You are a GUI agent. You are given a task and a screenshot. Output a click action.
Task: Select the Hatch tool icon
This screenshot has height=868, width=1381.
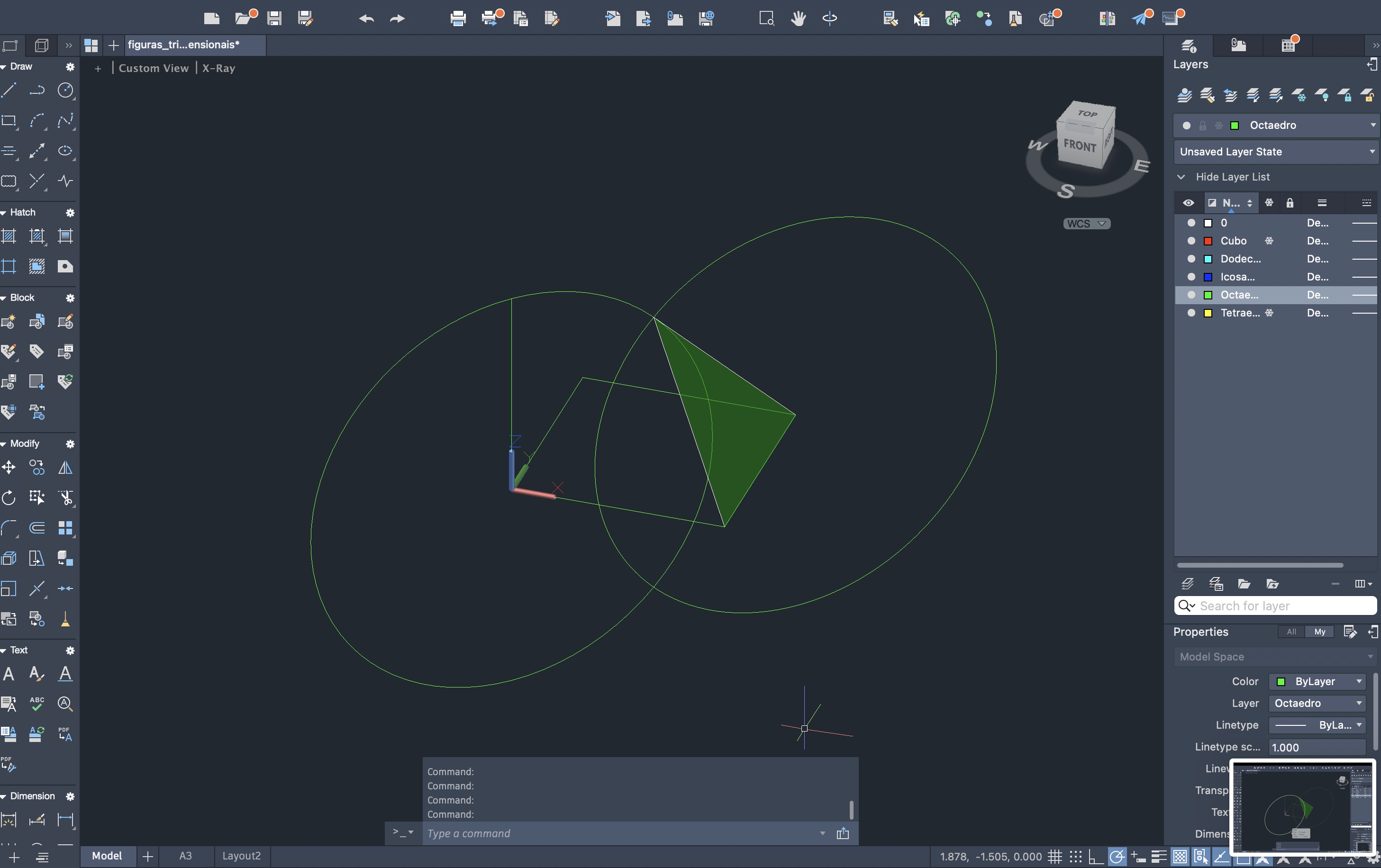9,235
